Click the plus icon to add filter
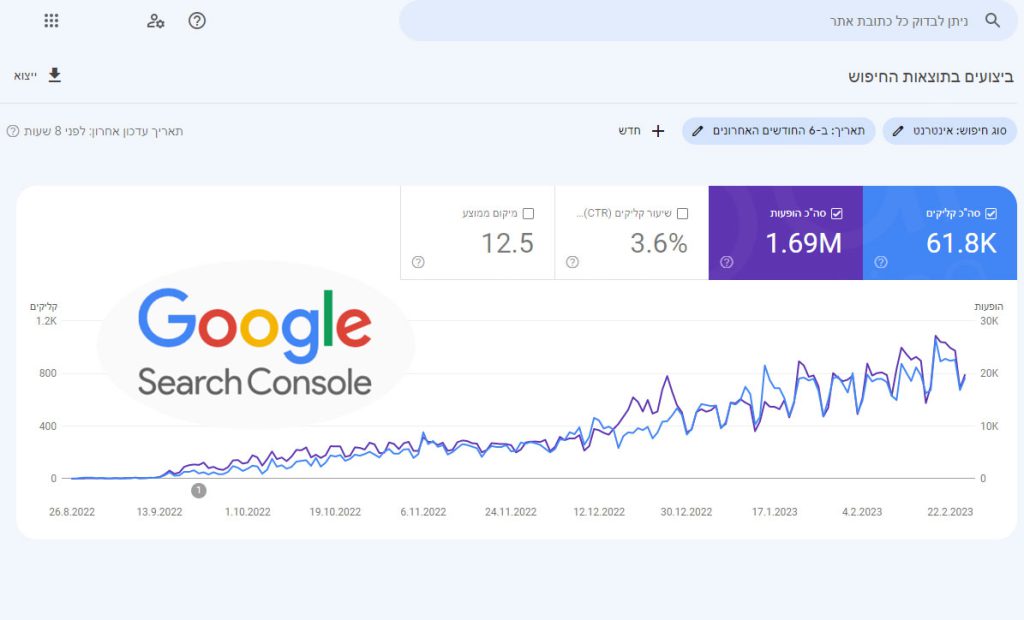 click(658, 131)
